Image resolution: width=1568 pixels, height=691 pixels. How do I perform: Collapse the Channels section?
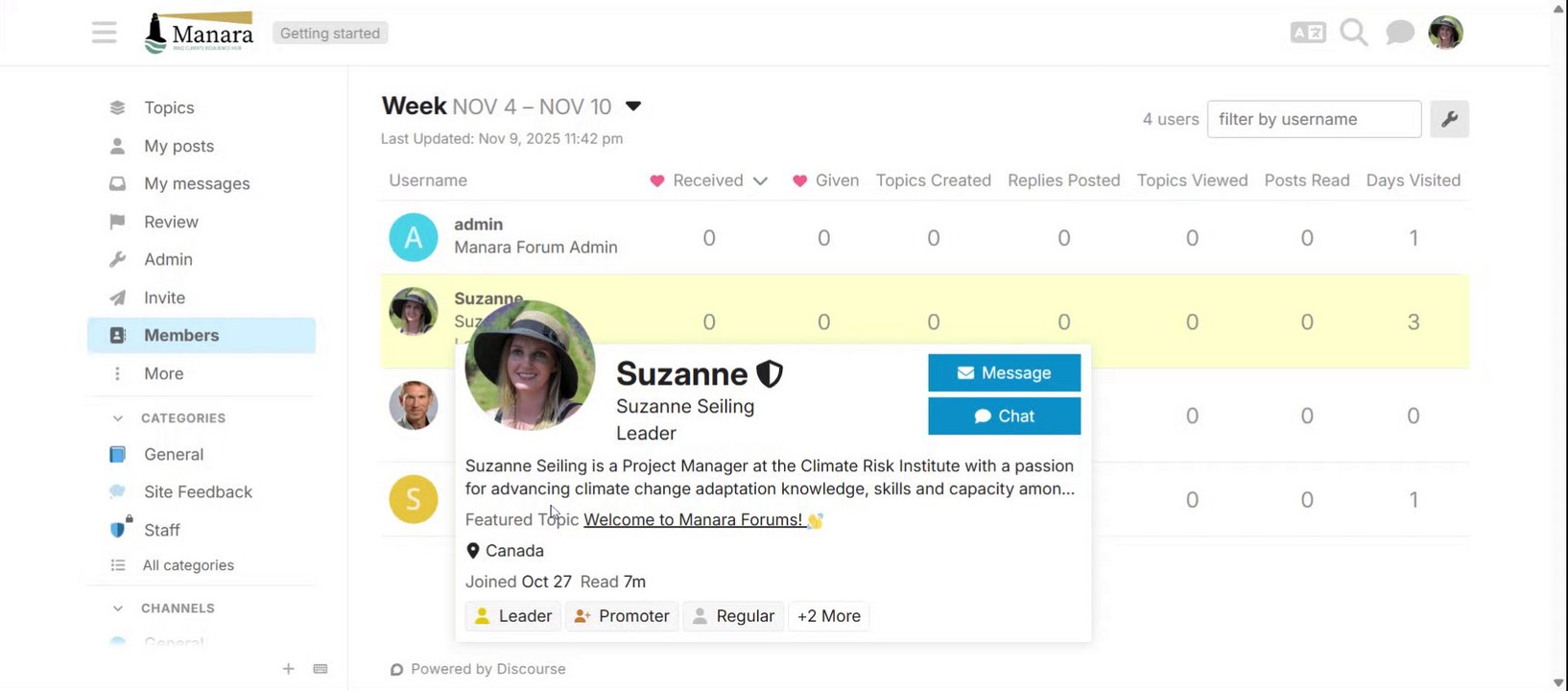[x=118, y=608]
